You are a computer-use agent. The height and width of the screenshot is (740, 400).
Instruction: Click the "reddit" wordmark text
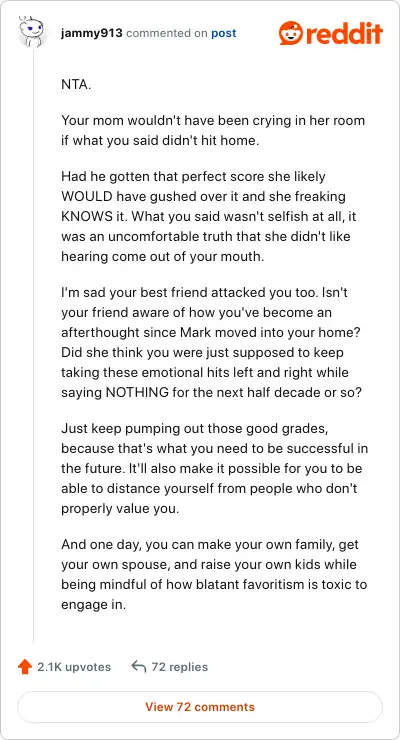(x=343, y=33)
